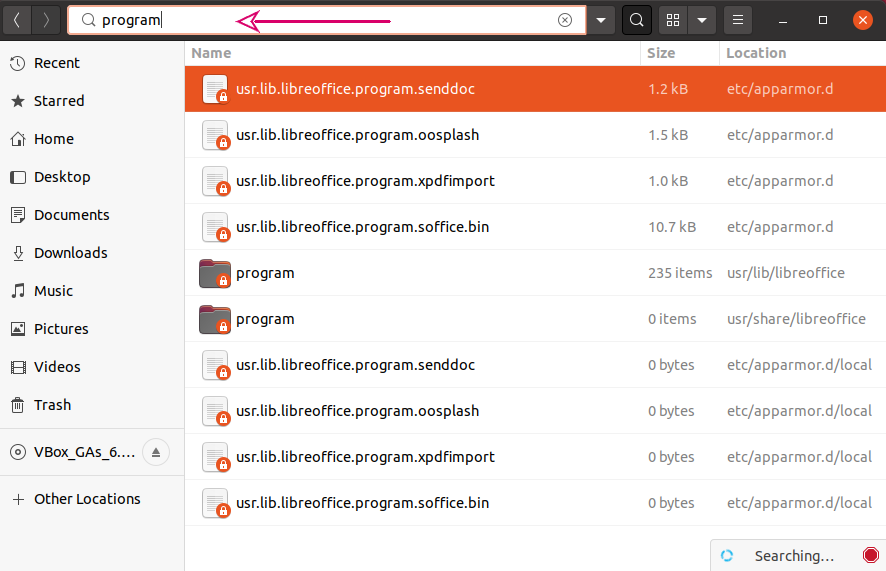
Task: Click usr/lib/libreoffice location cell
Action: coord(785,273)
